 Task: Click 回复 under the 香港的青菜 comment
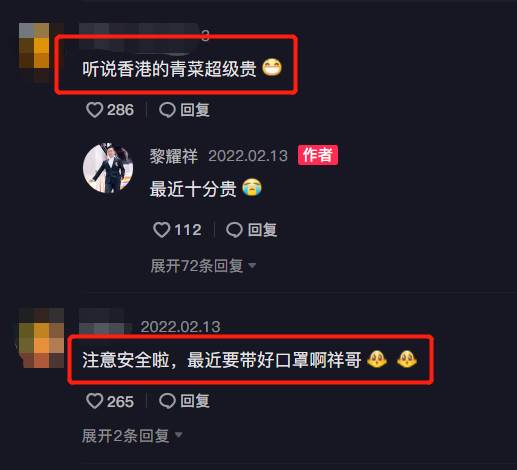pyautogui.click(x=195, y=110)
